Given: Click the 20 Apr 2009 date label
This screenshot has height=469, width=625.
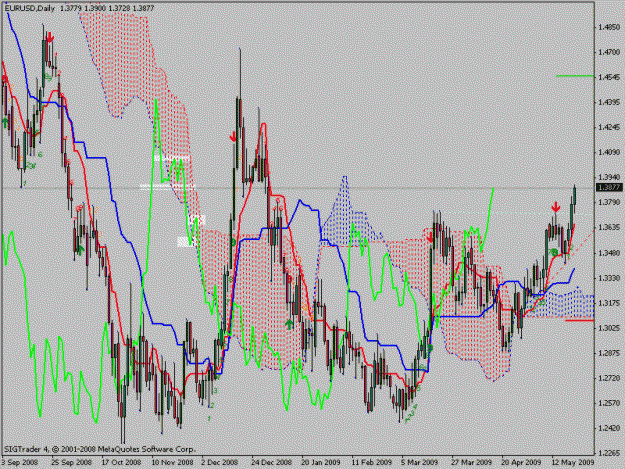Looking at the screenshot, I should 521,462.
